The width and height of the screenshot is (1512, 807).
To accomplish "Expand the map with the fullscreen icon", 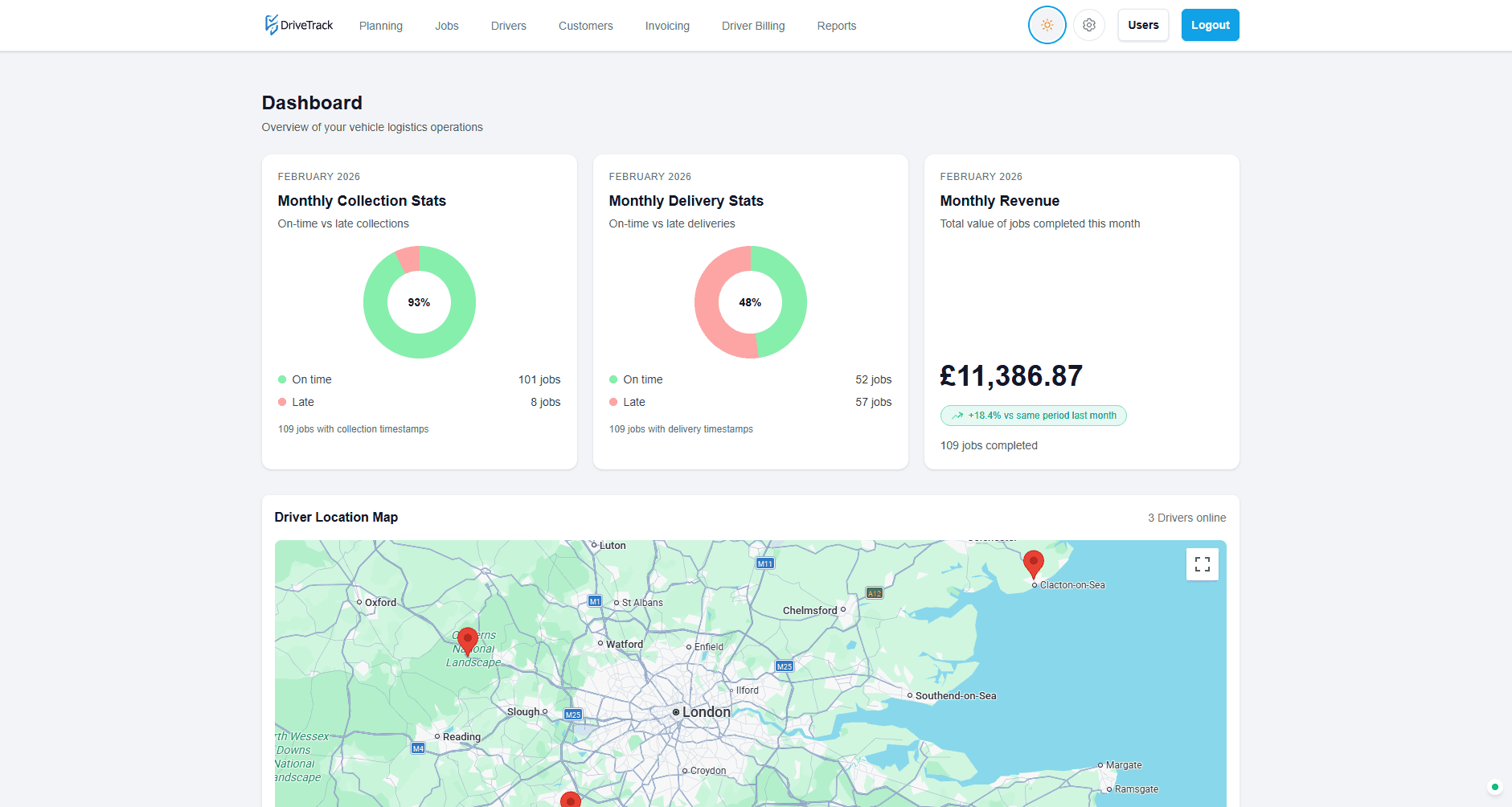I will (1201, 563).
